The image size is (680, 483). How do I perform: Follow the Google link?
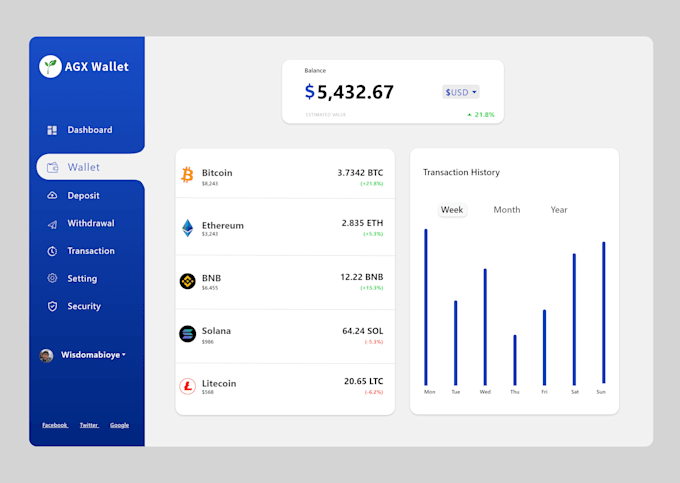(x=119, y=425)
